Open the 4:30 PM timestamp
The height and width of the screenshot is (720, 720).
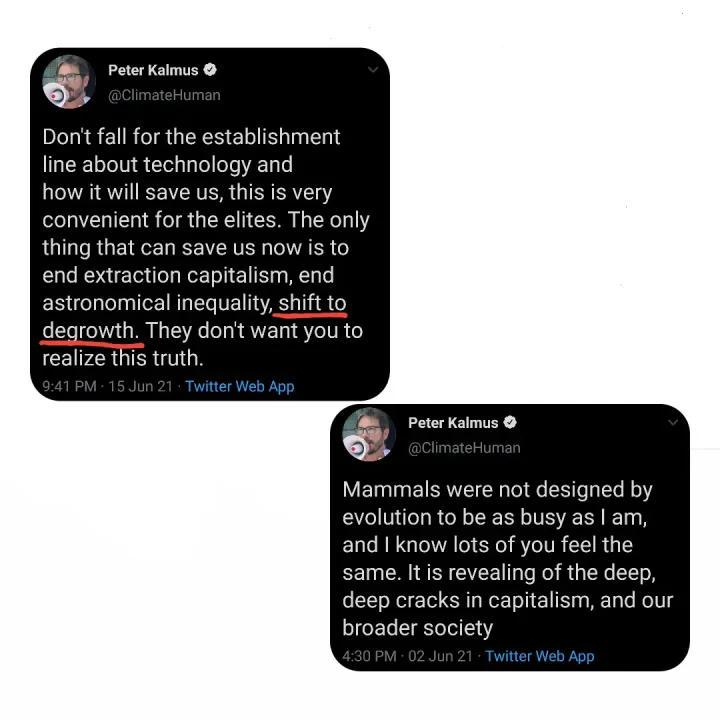pyautogui.click(x=369, y=656)
